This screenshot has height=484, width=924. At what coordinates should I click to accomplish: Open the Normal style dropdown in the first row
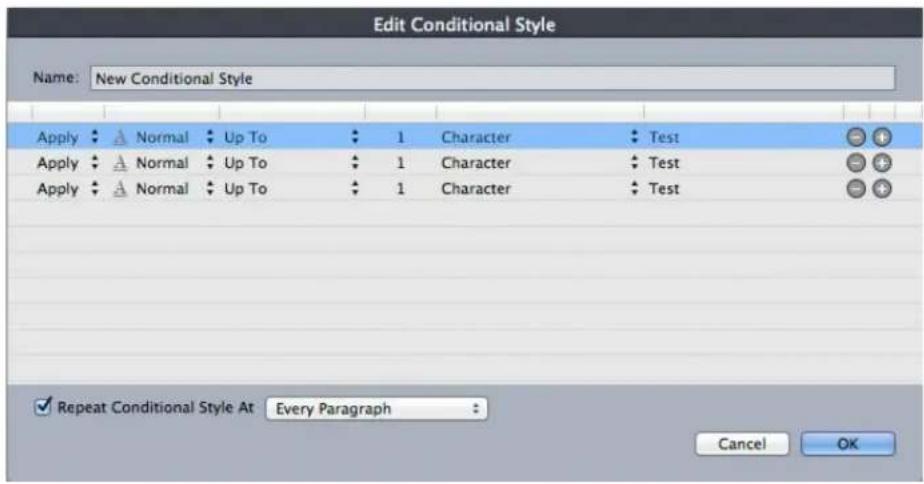coord(174,137)
